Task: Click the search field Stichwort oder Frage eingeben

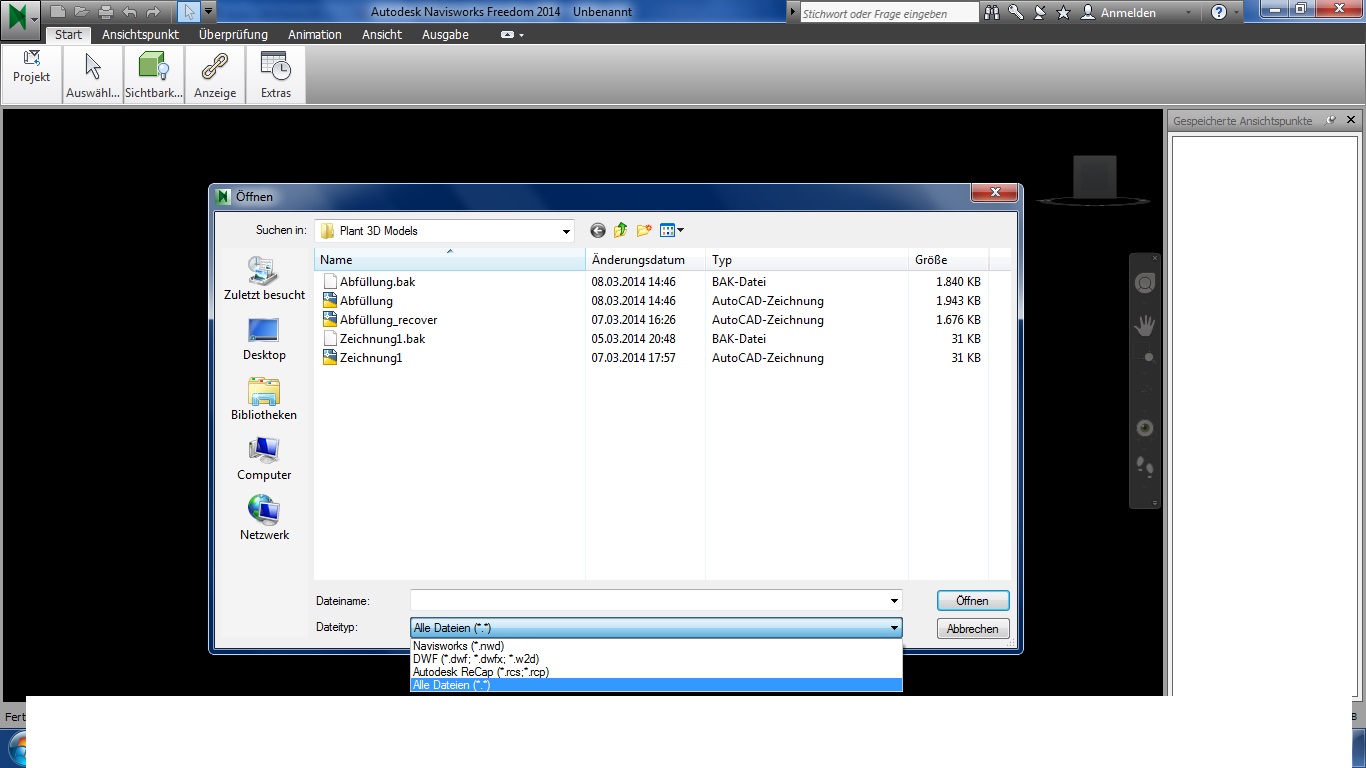Action: (x=889, y=13)
